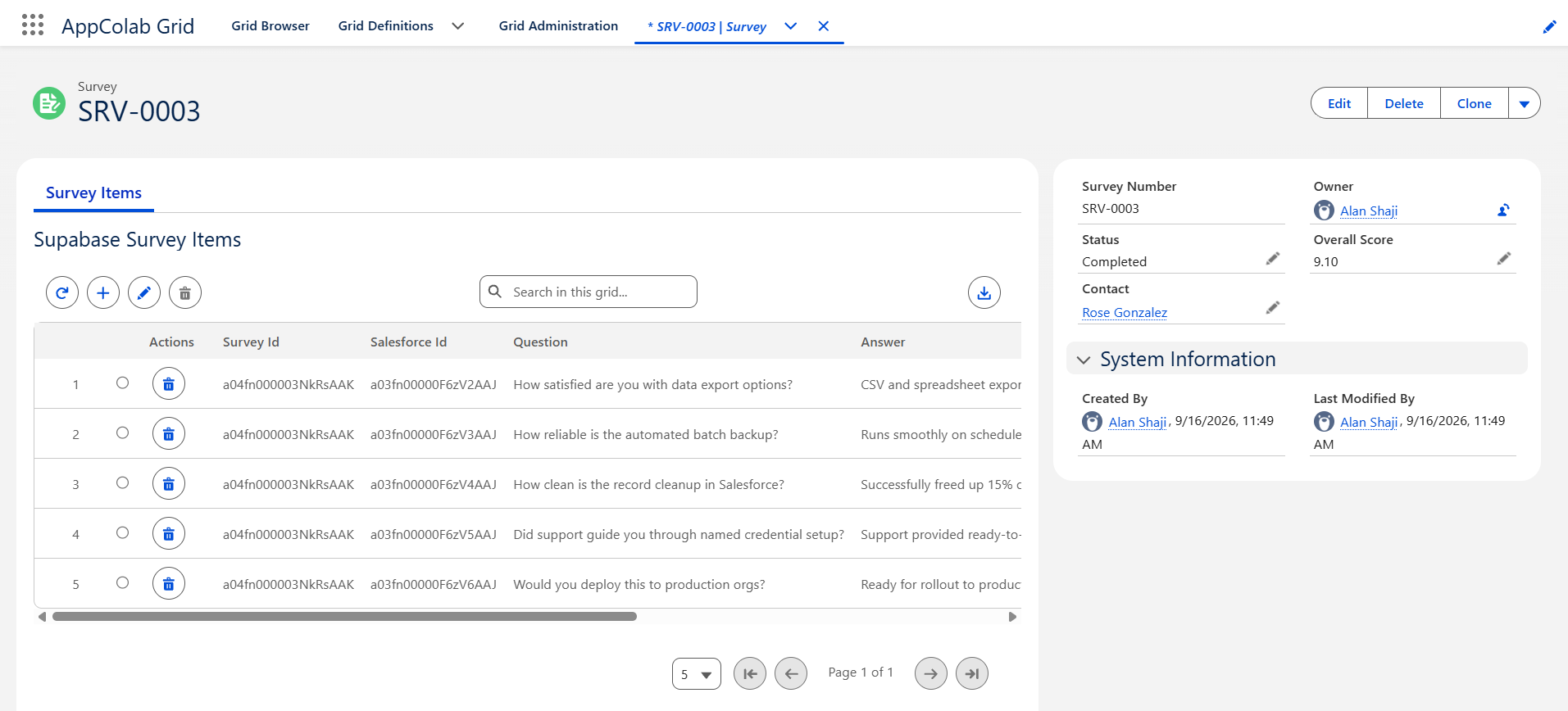Click 'Runs smoothly on schedule' answer cell
This screenshot has width=1568, height=711.
[941, 435]
